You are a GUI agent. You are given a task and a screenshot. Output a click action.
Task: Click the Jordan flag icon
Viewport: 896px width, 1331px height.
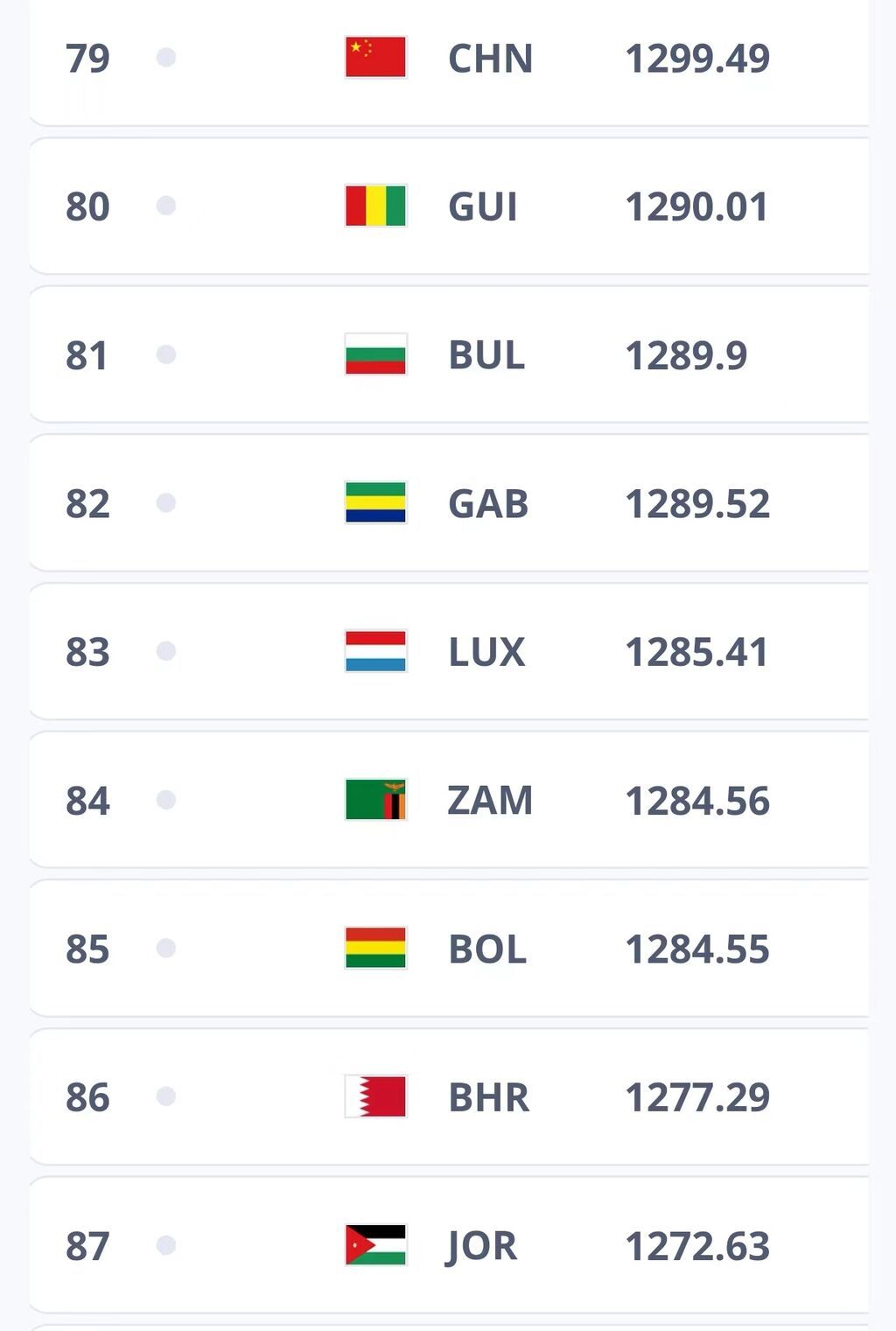click(x=375, y=1245)
